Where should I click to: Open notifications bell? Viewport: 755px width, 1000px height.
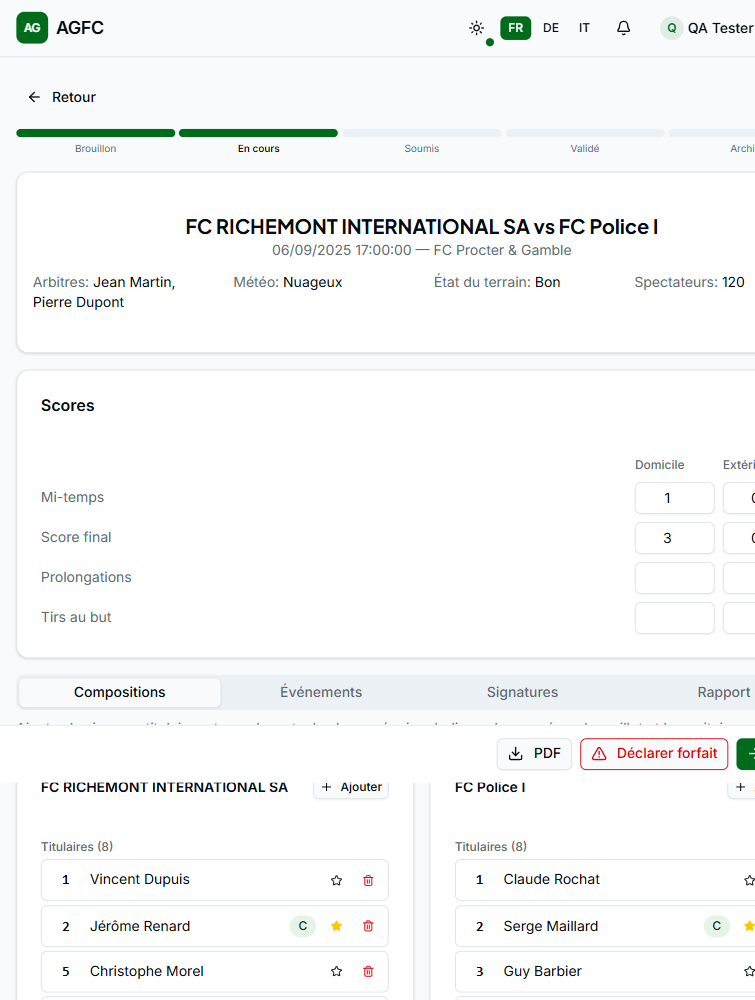pos(624,28)
